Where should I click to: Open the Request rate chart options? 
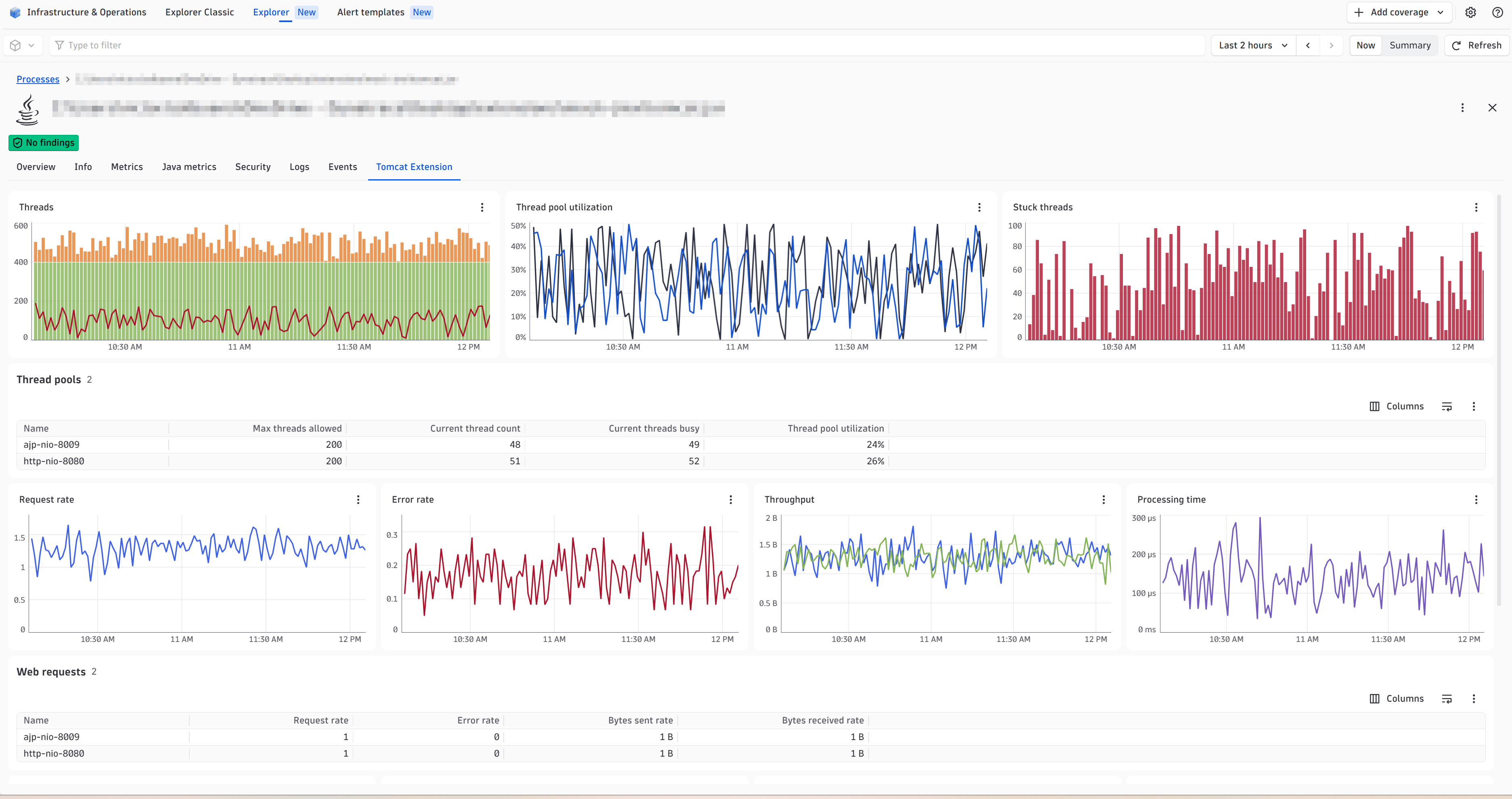click(358, 499)
